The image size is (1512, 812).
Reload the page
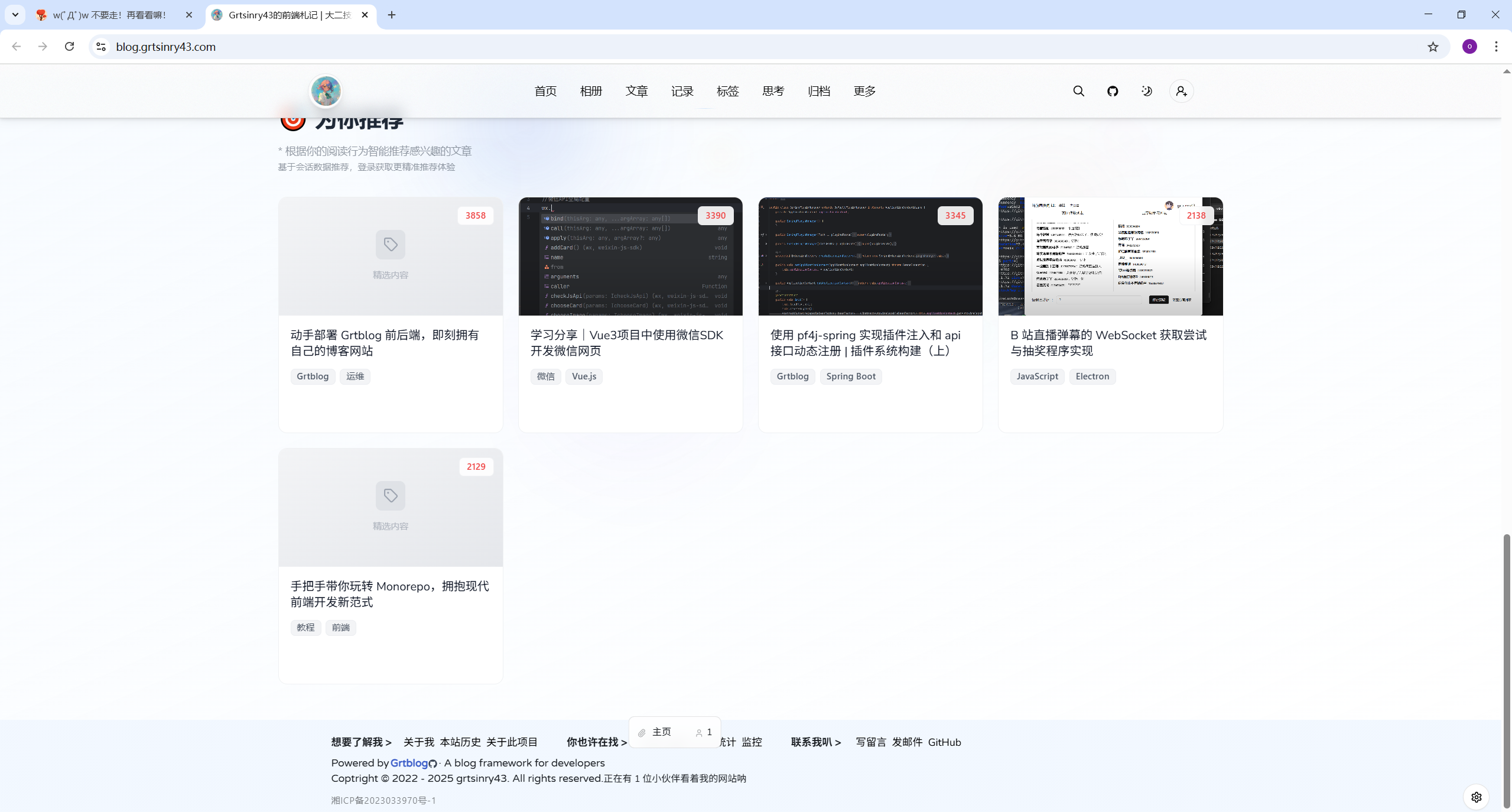point(69,47)
